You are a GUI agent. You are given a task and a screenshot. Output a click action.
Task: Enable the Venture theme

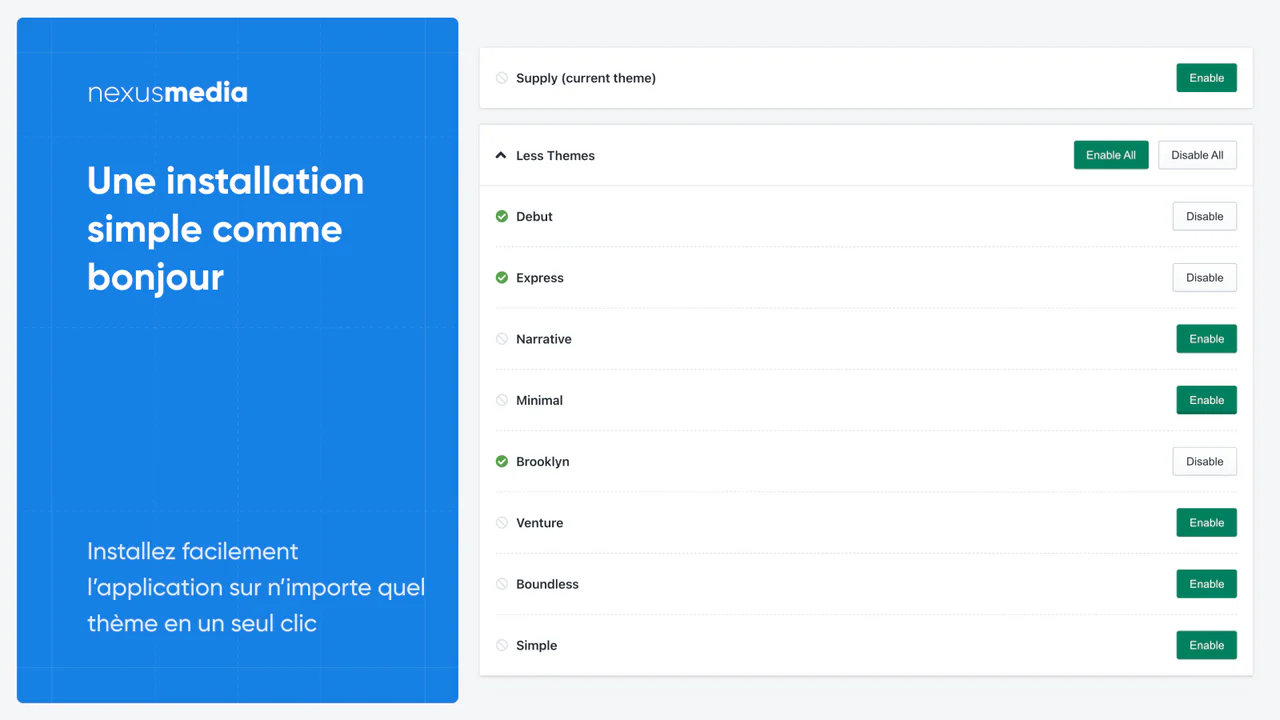(1206, 523)
